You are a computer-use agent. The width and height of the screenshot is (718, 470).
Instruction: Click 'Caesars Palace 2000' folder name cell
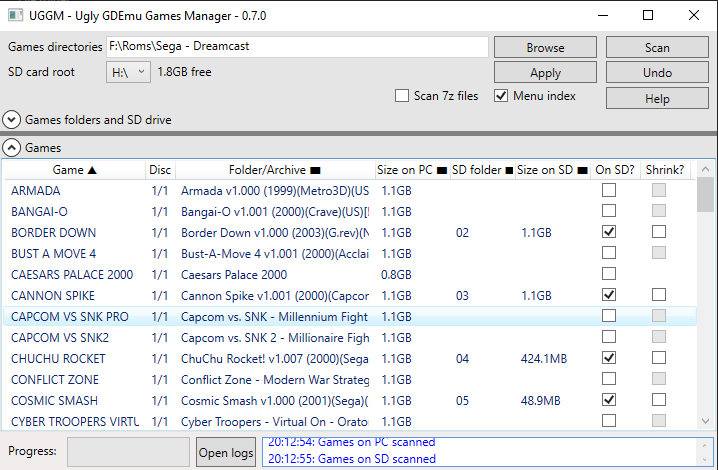click(234, 275)
